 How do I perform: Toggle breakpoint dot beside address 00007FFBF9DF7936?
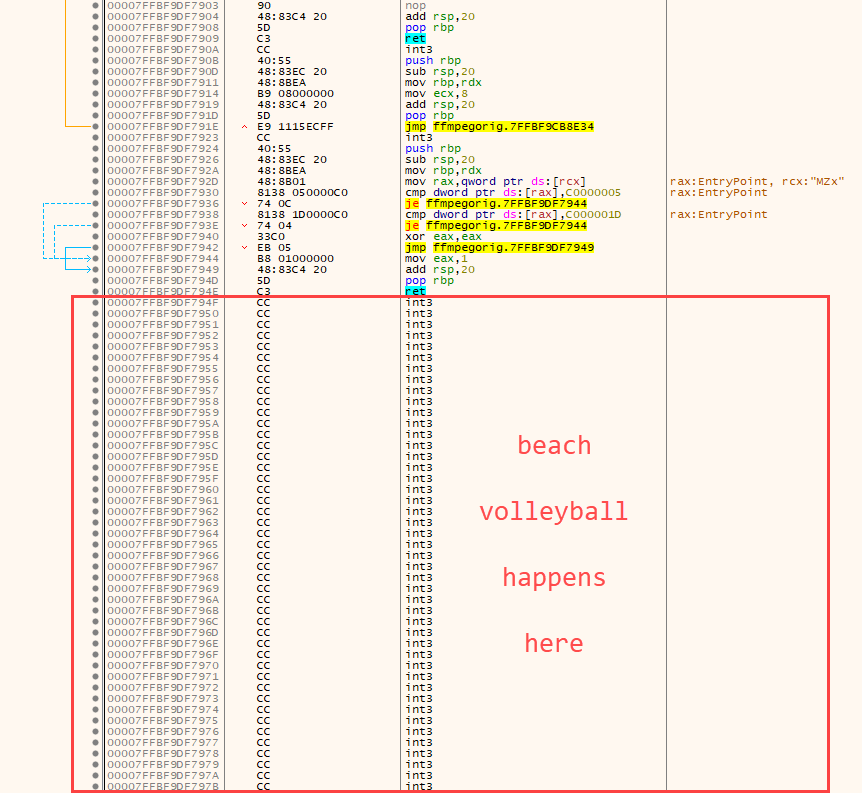pos(95,204)
